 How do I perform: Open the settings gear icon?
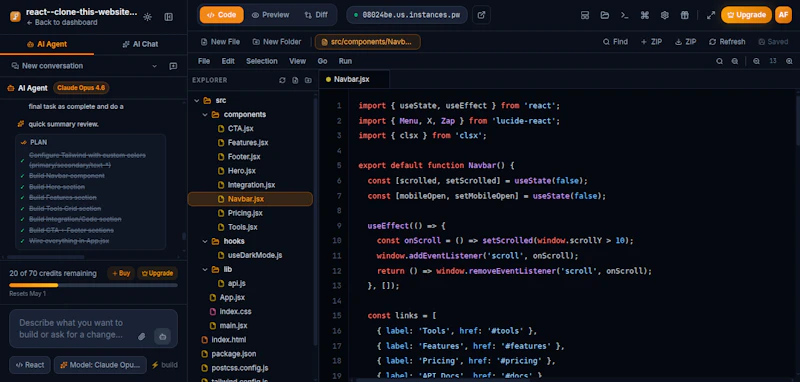[x=664, y=15]
